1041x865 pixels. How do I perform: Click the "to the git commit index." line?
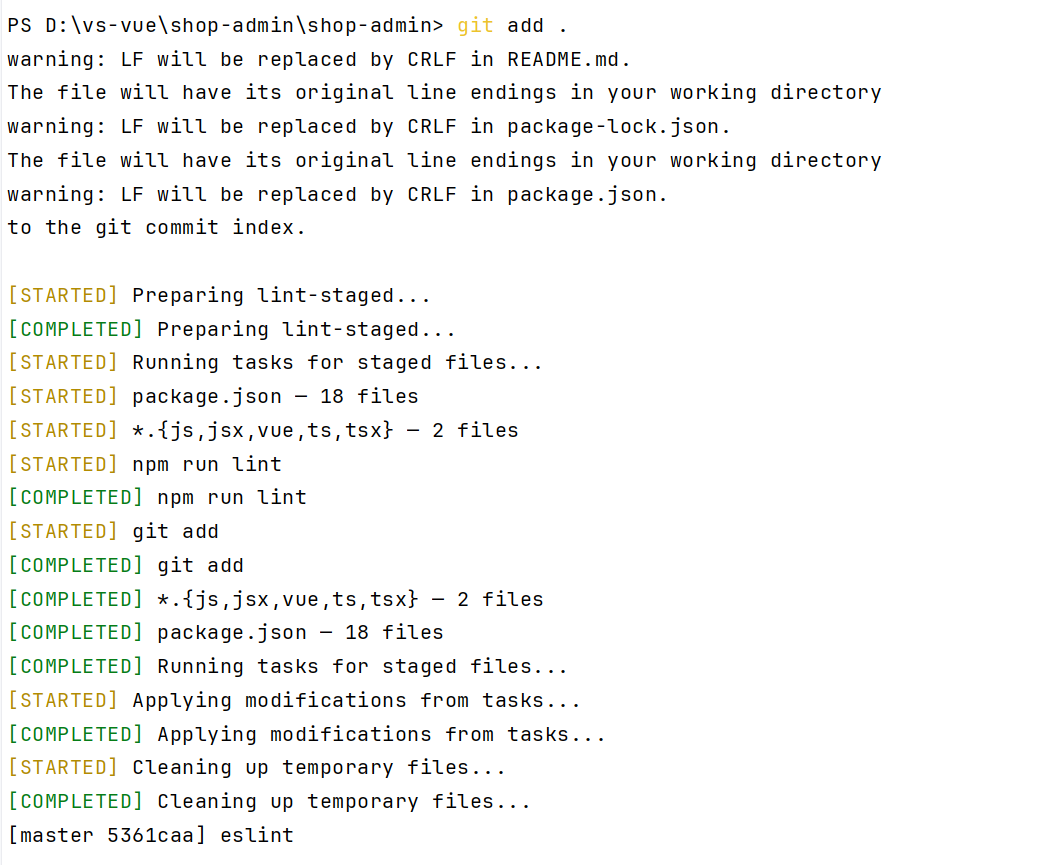tap(156, 228)
